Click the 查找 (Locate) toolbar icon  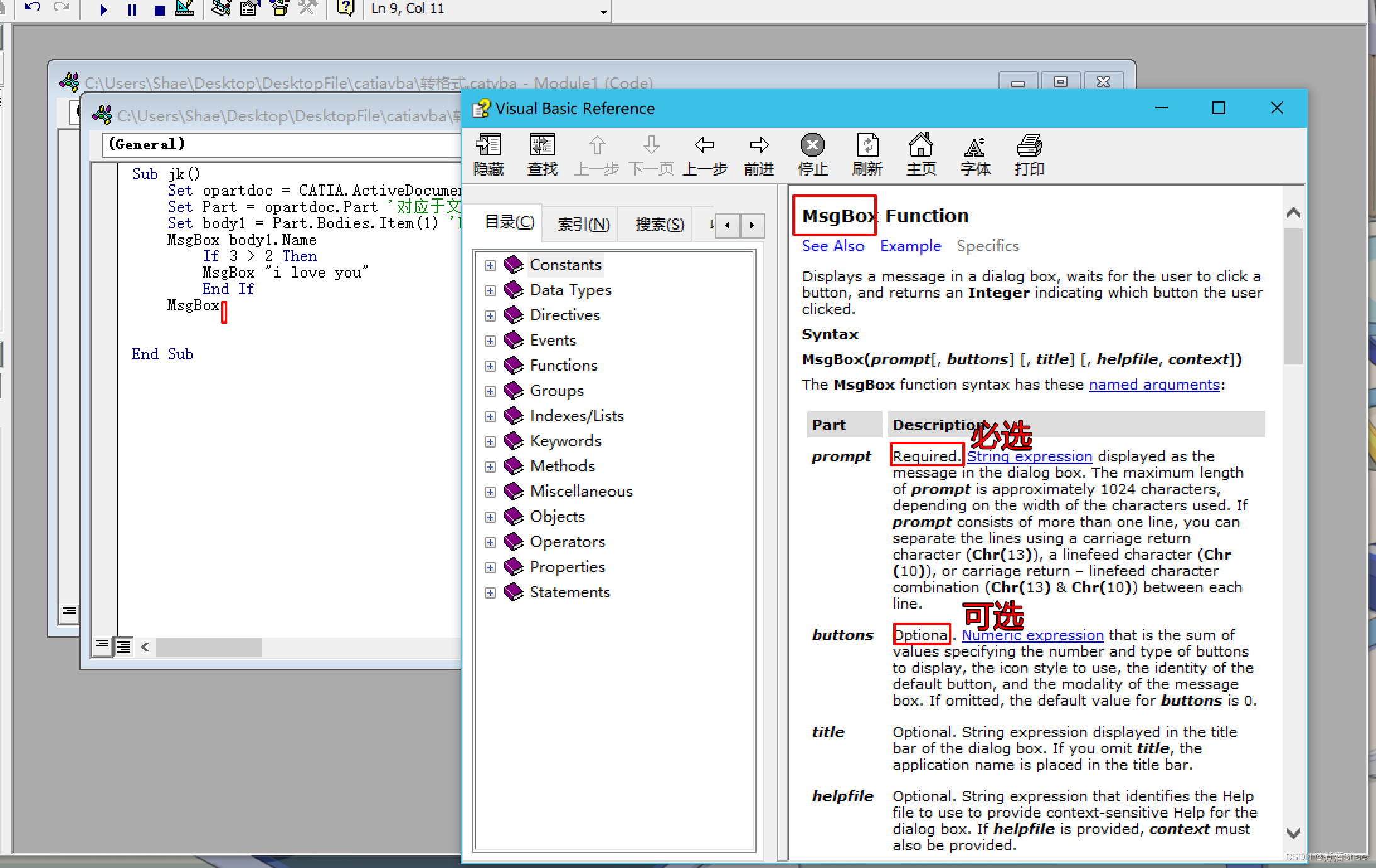[542, 145]
